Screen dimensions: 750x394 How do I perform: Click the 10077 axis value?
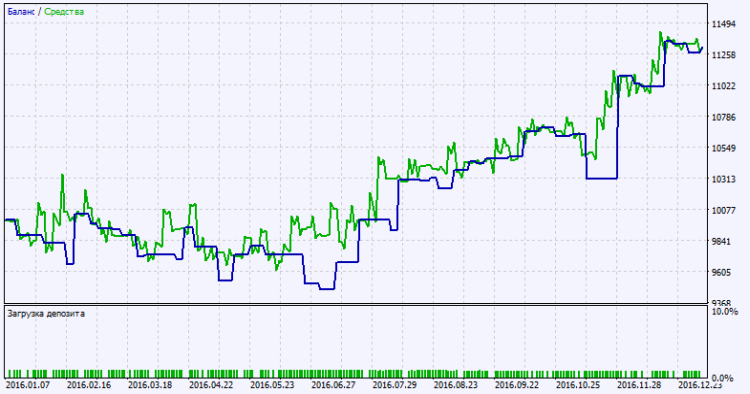click(723, 210)
